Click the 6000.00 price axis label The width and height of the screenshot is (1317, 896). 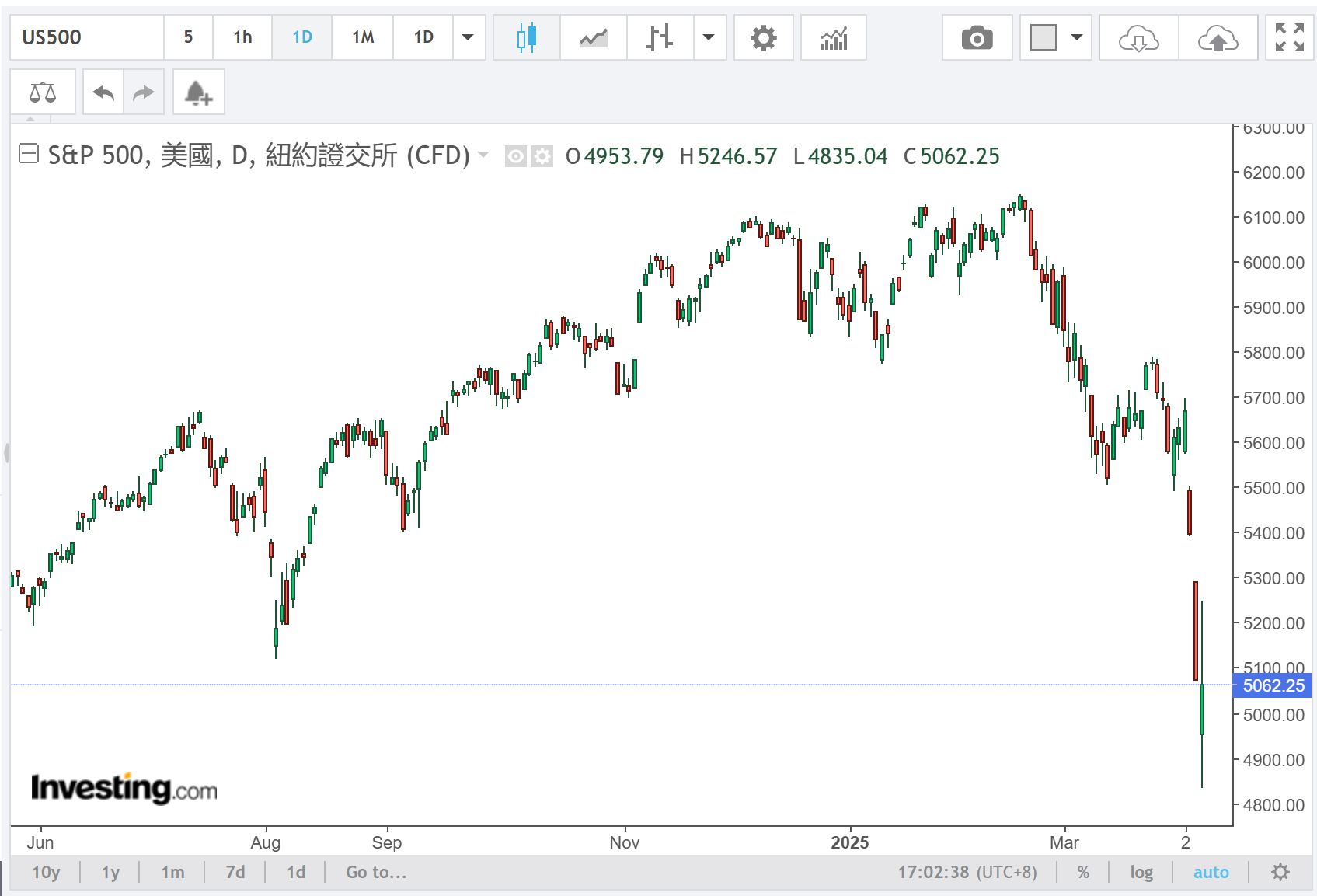(x=1273, y=263)
